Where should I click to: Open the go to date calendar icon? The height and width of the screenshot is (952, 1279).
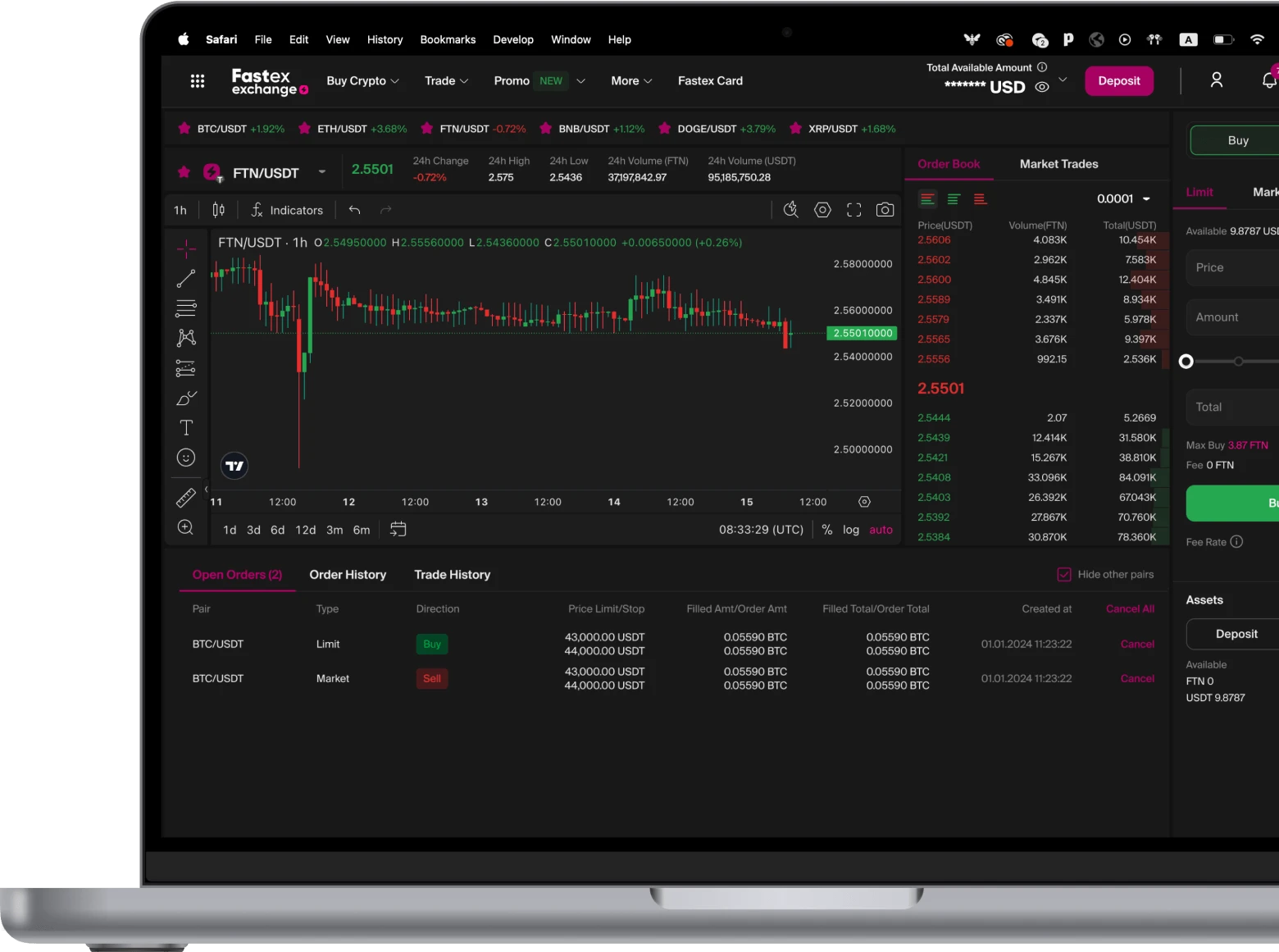[x=398, y=530]
